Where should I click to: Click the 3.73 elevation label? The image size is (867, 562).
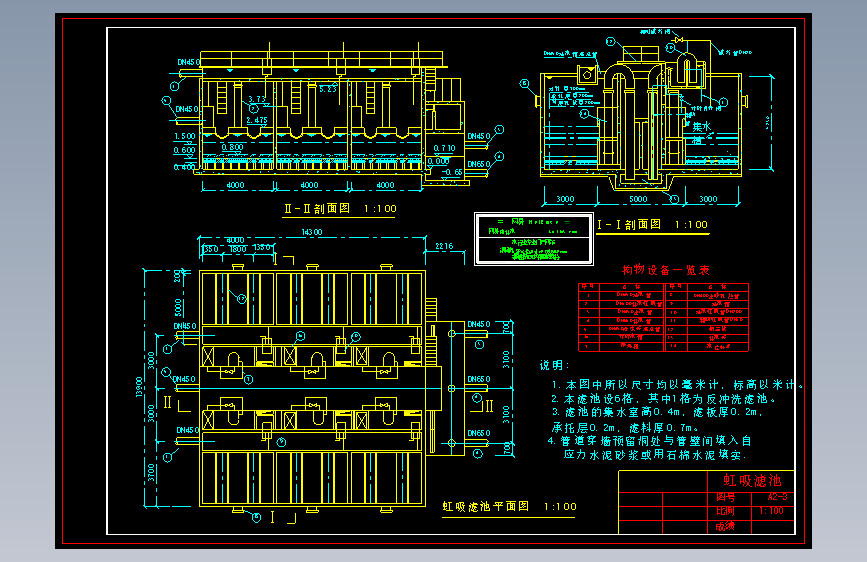coord(257,99)
